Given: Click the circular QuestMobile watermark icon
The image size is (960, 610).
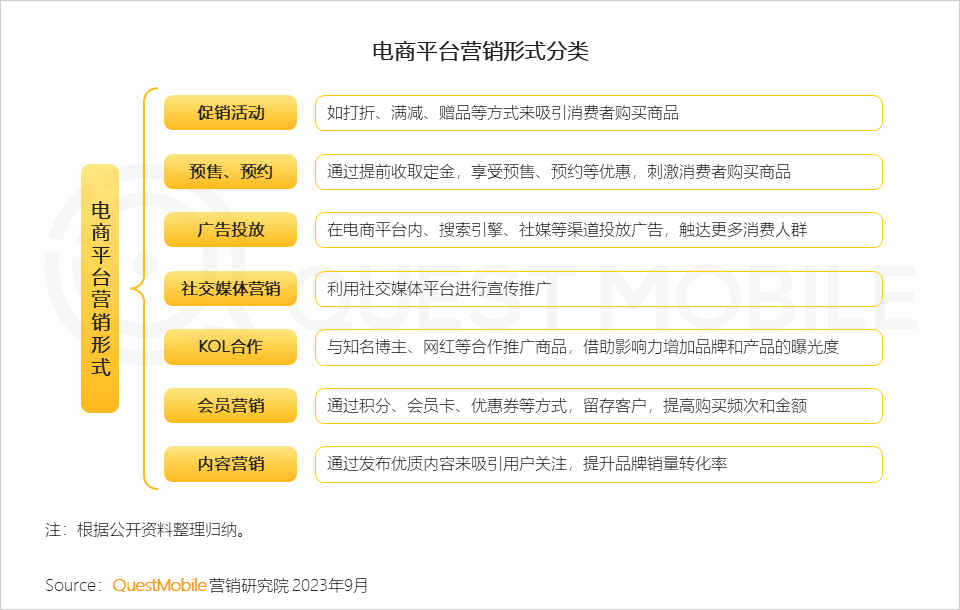Looking at the screenshot, I should (95, 289).
